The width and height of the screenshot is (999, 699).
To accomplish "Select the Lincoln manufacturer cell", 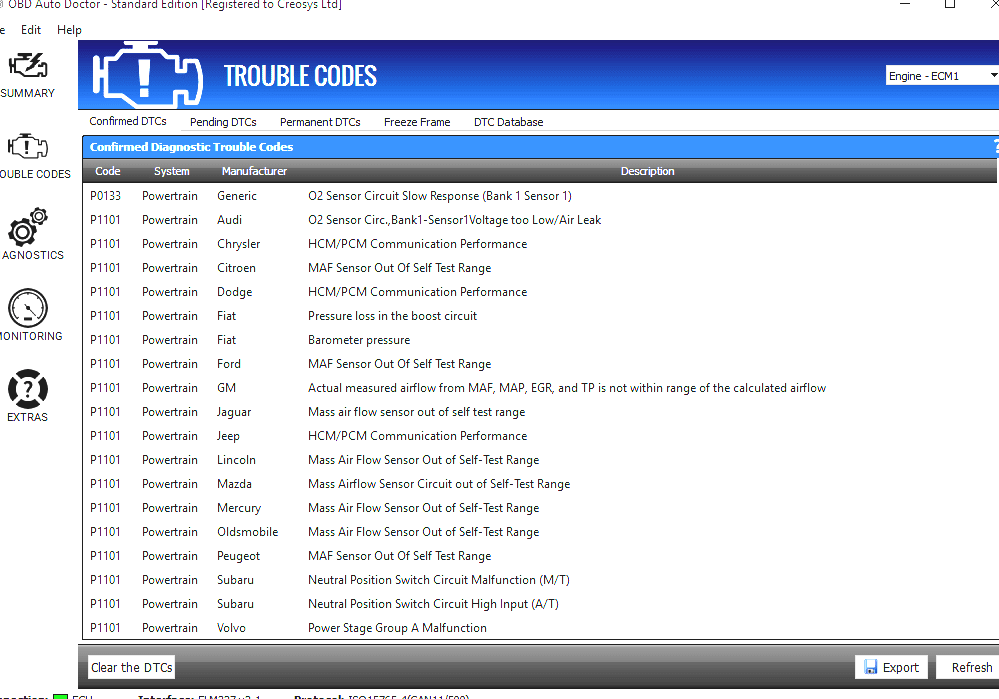I will 236,460.
